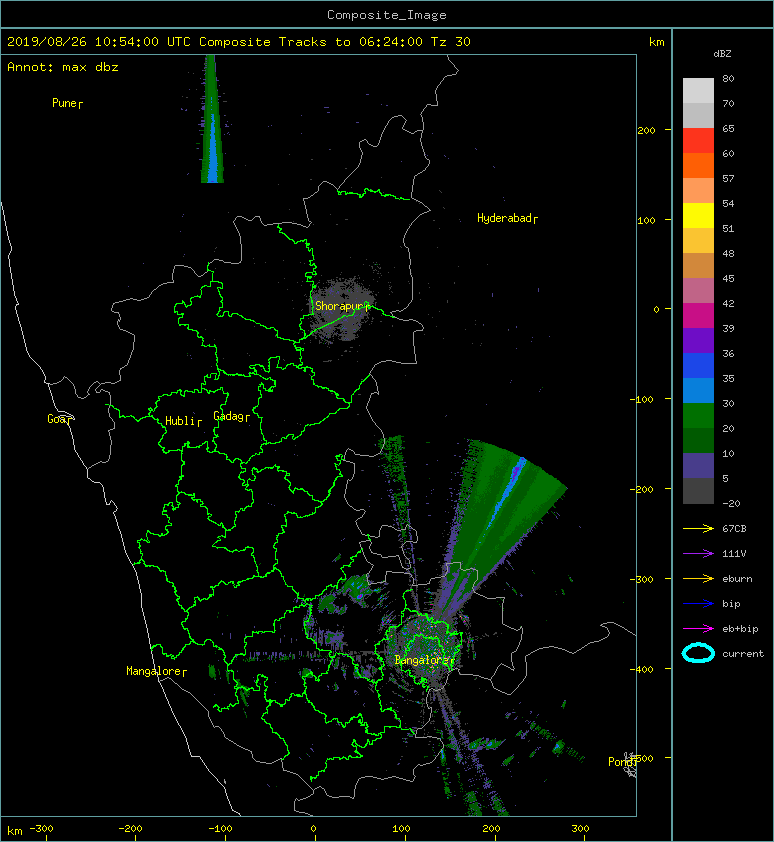Click the cyan 'current' ellipse legend icon
The image size is (774, 842).
(x=698, y=653)
